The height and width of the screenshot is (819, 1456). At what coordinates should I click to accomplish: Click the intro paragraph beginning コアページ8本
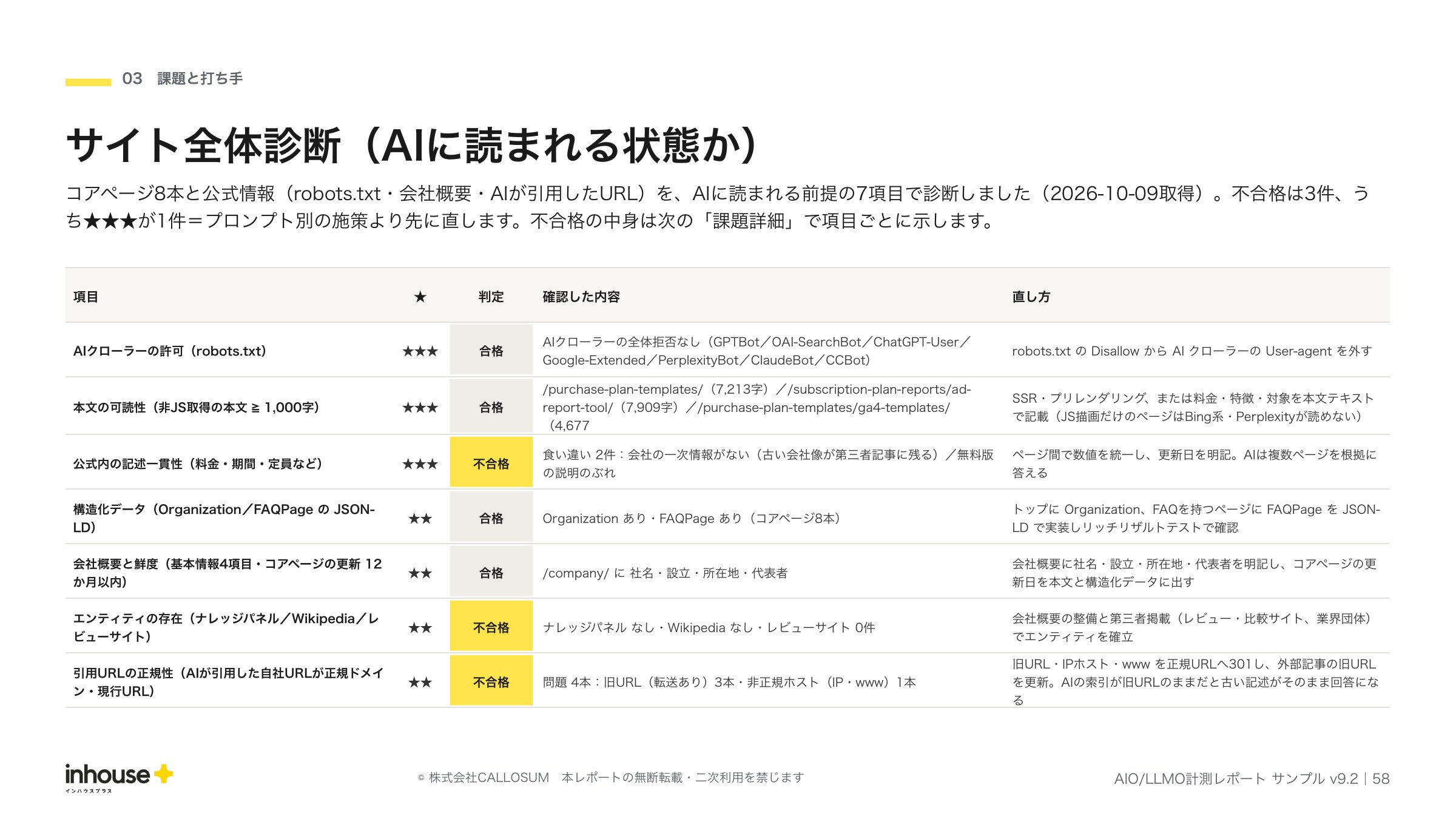pos(718,207)
